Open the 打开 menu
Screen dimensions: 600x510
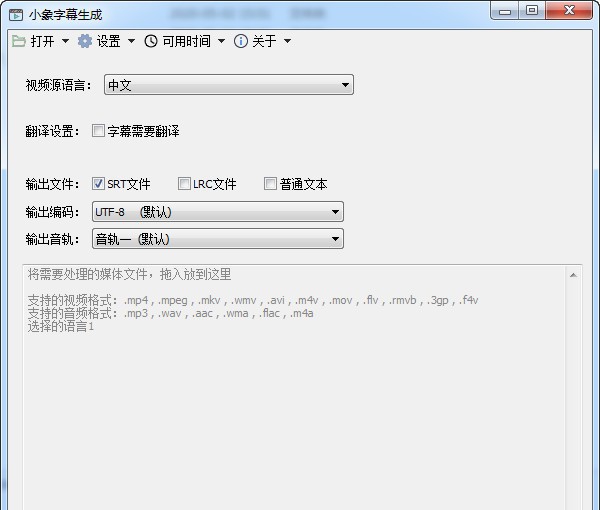coord(41,41)
